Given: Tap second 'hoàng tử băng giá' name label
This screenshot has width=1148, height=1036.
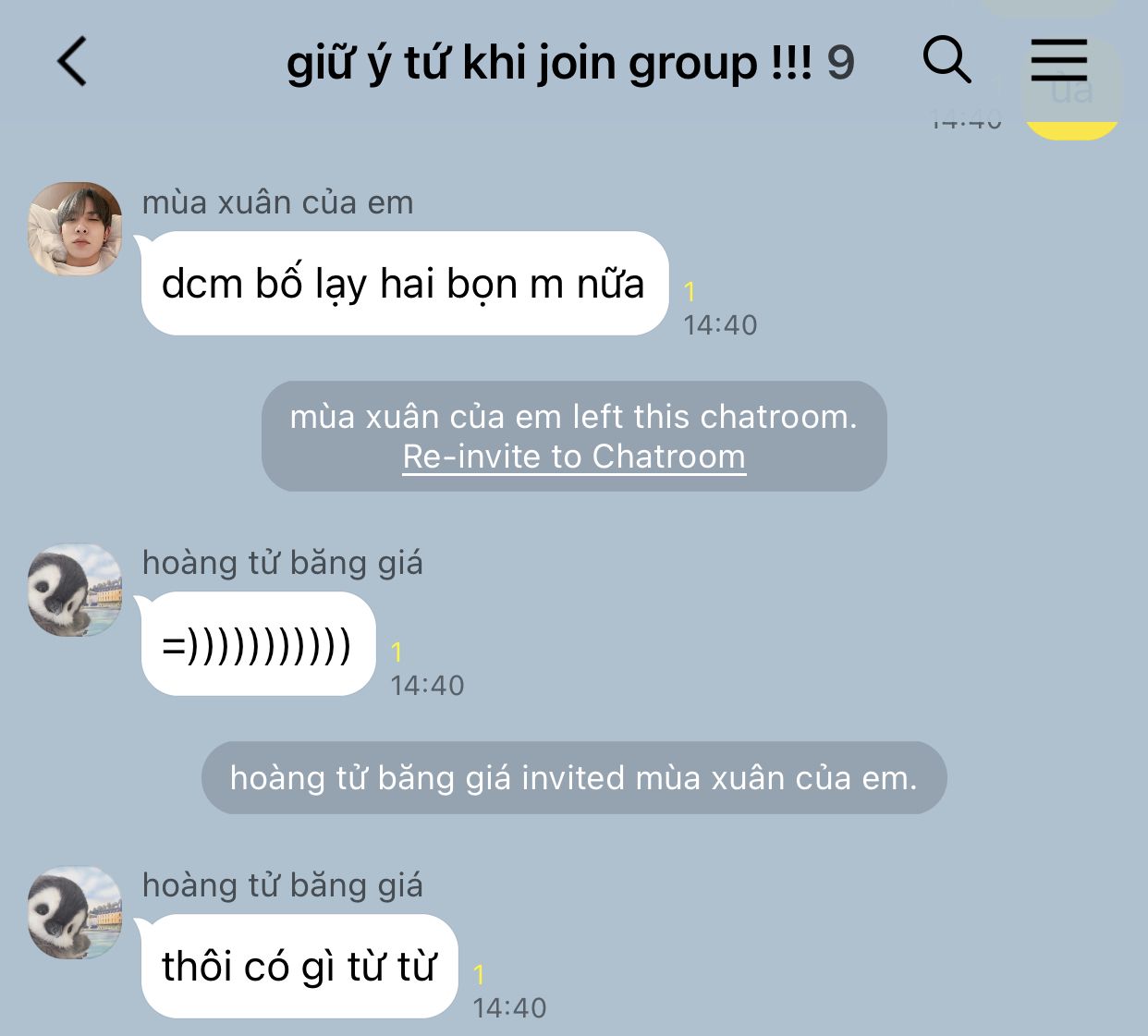Looking at the screenshot, I should coord(282,885).
